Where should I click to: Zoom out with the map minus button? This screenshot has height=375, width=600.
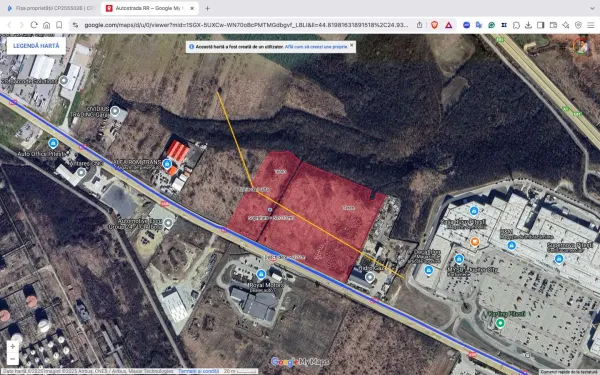coord(13,359)
